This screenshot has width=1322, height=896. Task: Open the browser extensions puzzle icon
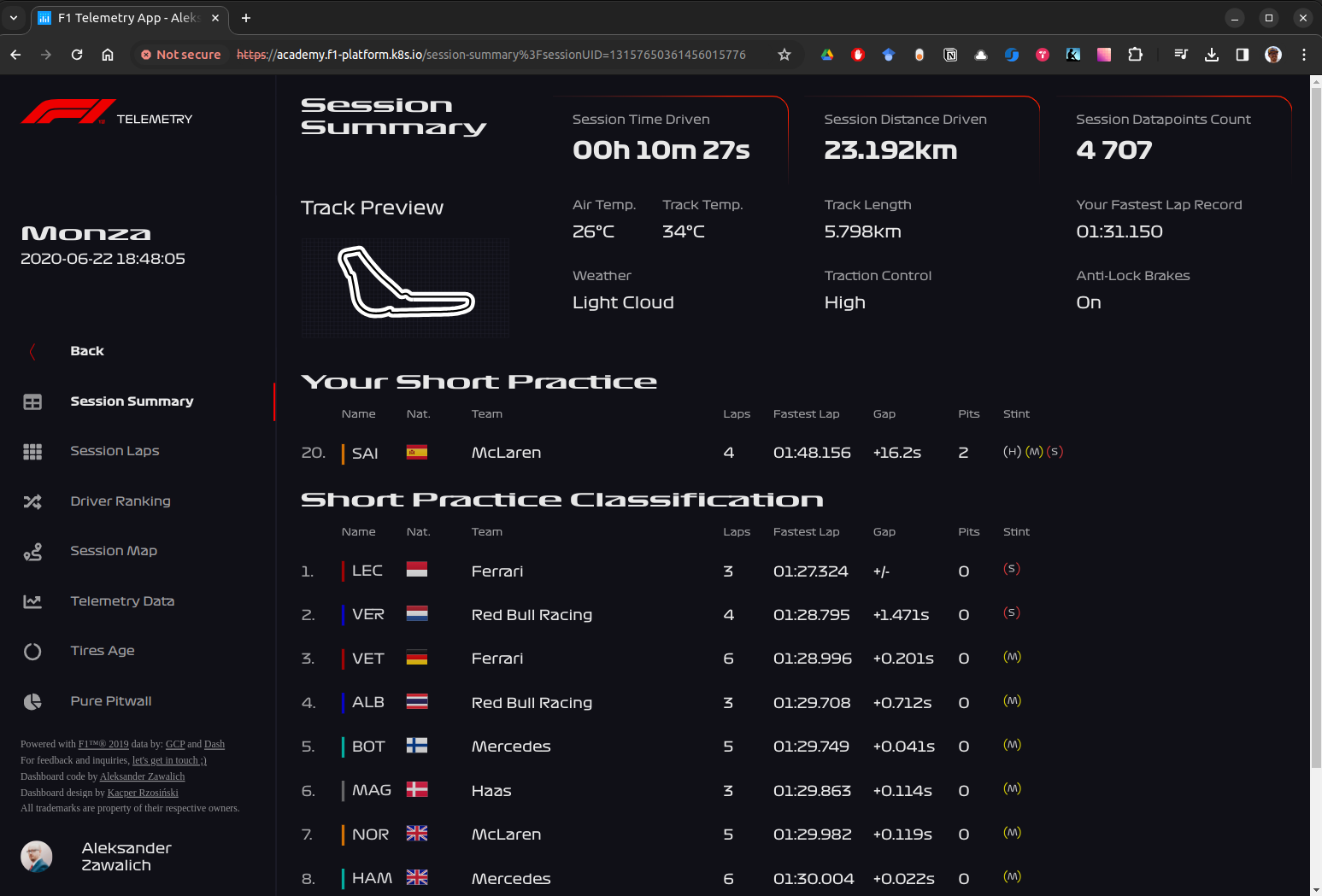tap(1135, 55)
